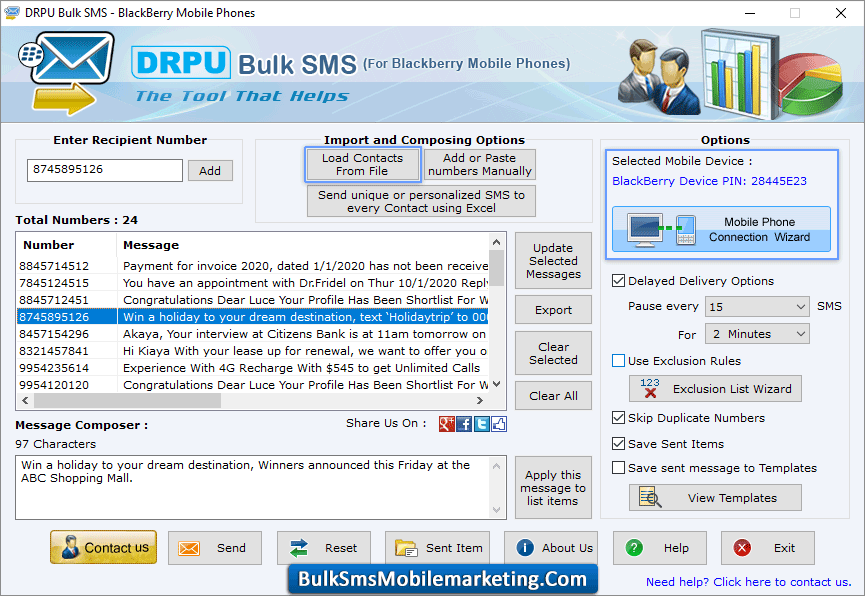Open the Exclusion List Wizard
This screenshot has width=865, height=596.
(x=715, y=389)
